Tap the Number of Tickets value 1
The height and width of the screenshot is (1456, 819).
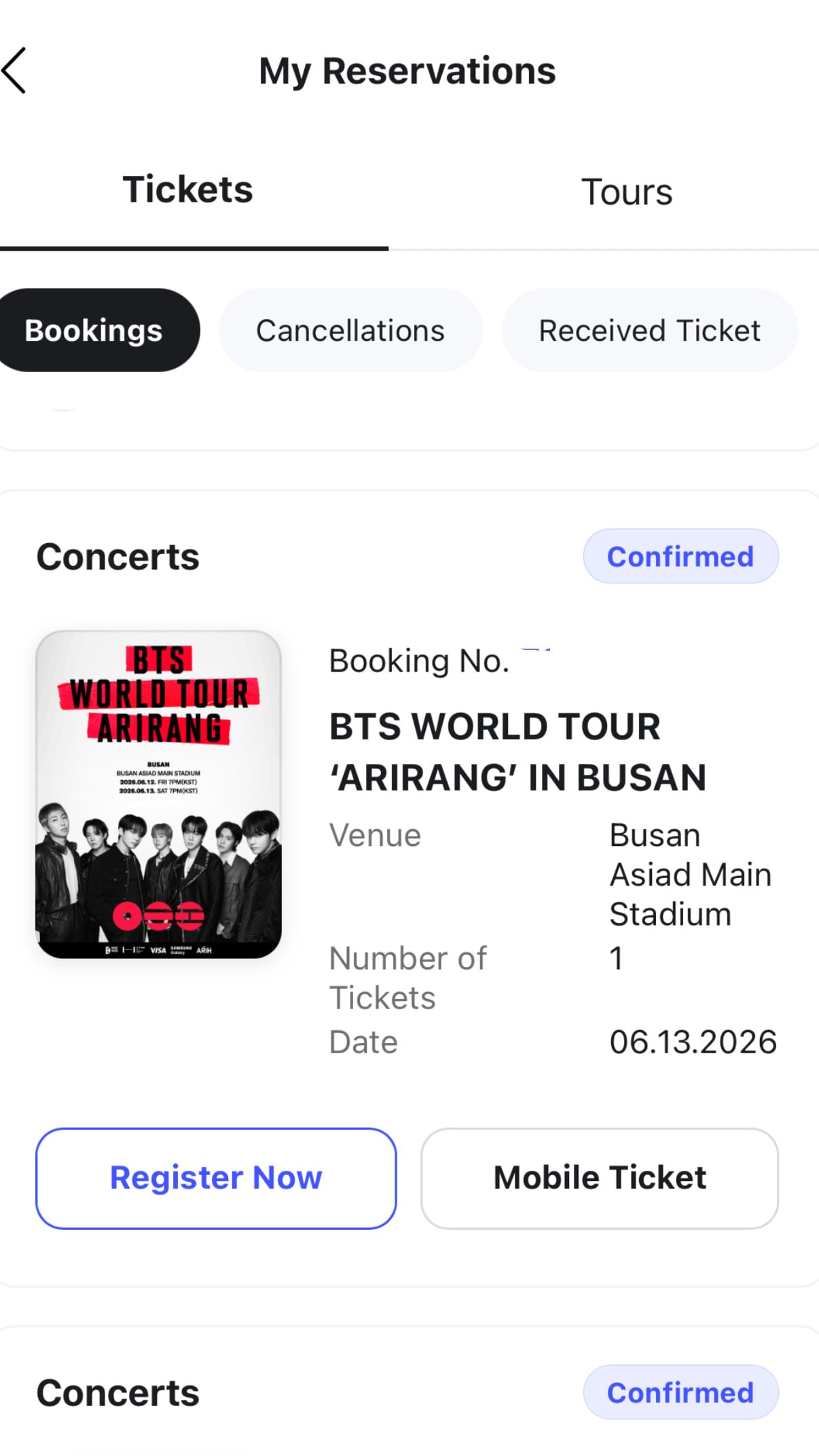click(616, 959)
